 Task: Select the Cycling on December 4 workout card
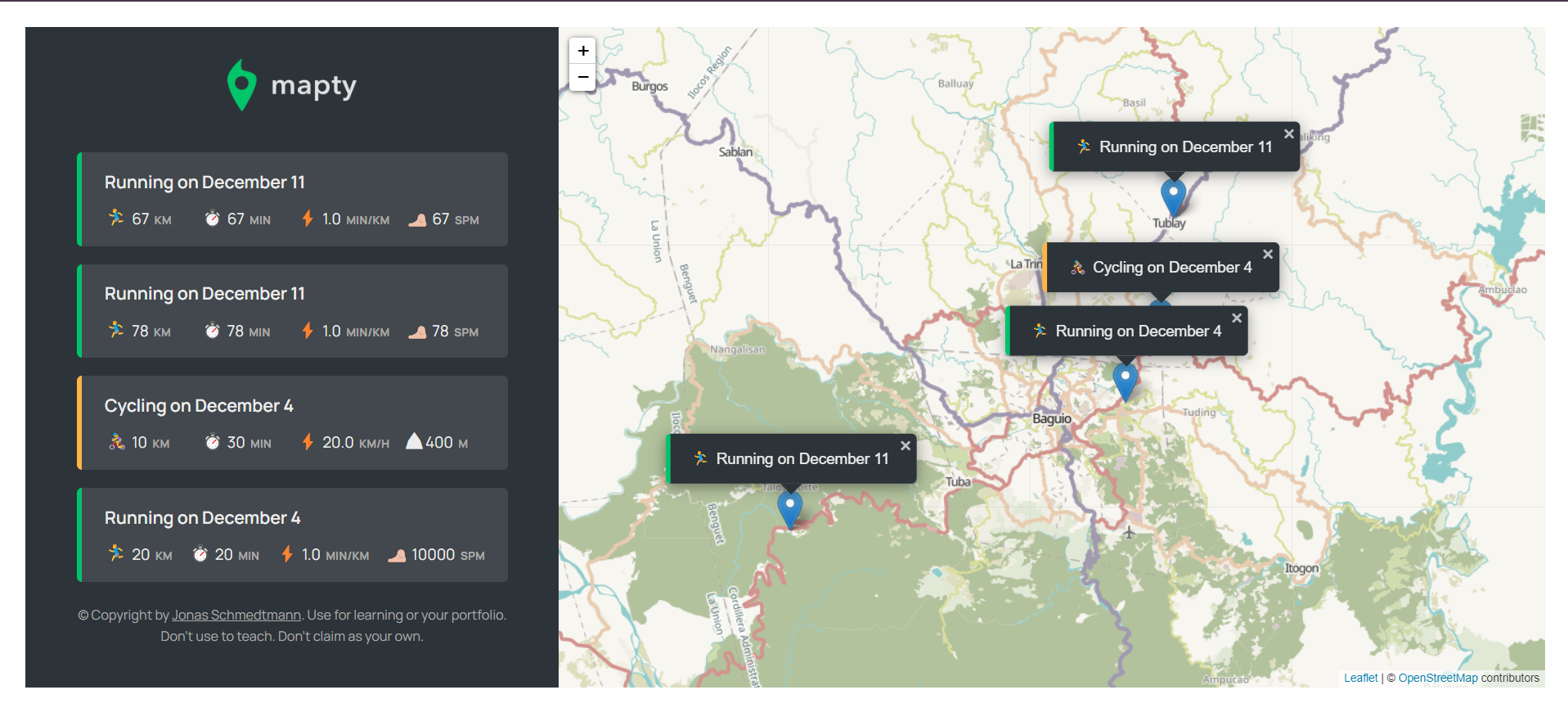click(292, 422)
